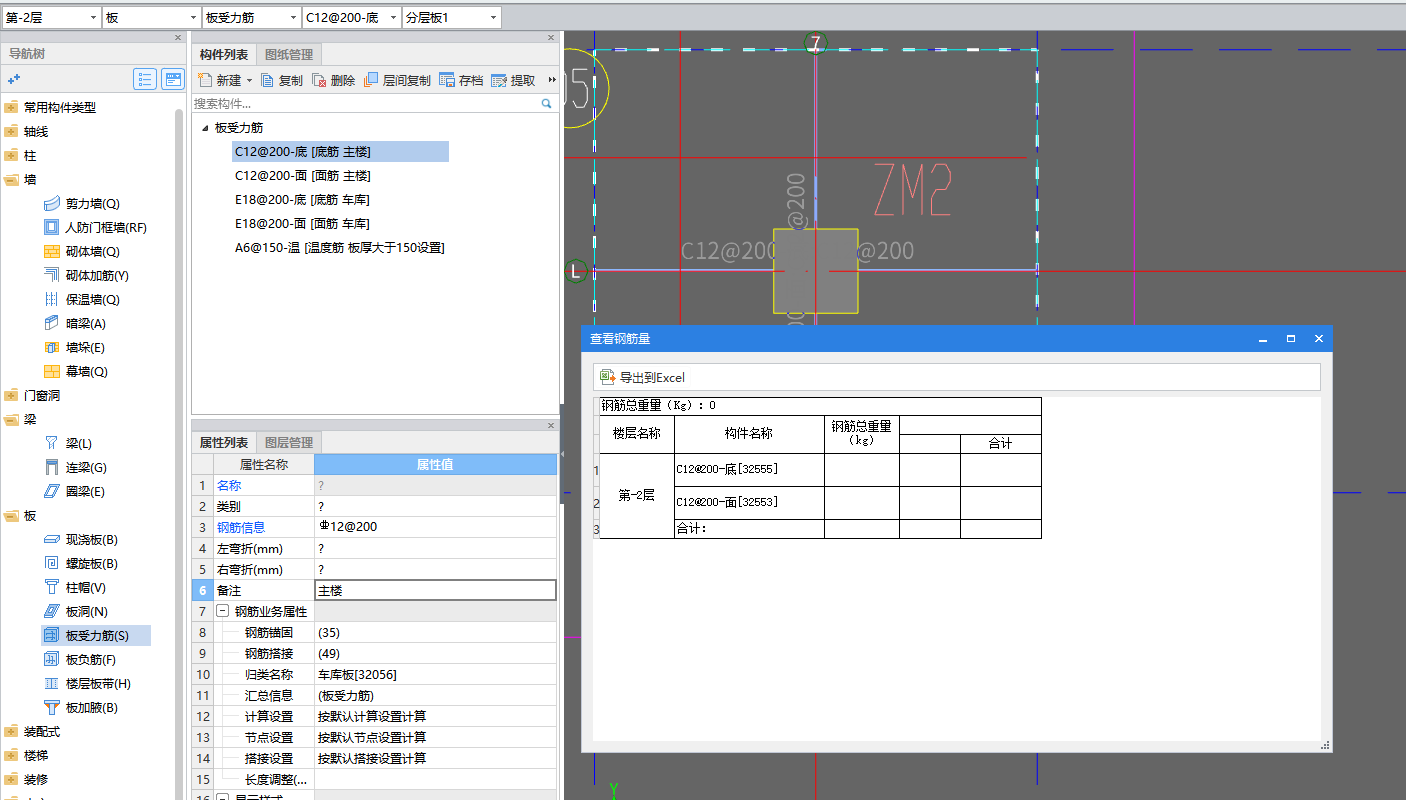Select the 剪力墙(Q) shear wall icon
Viewport: 1406px width, 800px height.
point(52,203)
